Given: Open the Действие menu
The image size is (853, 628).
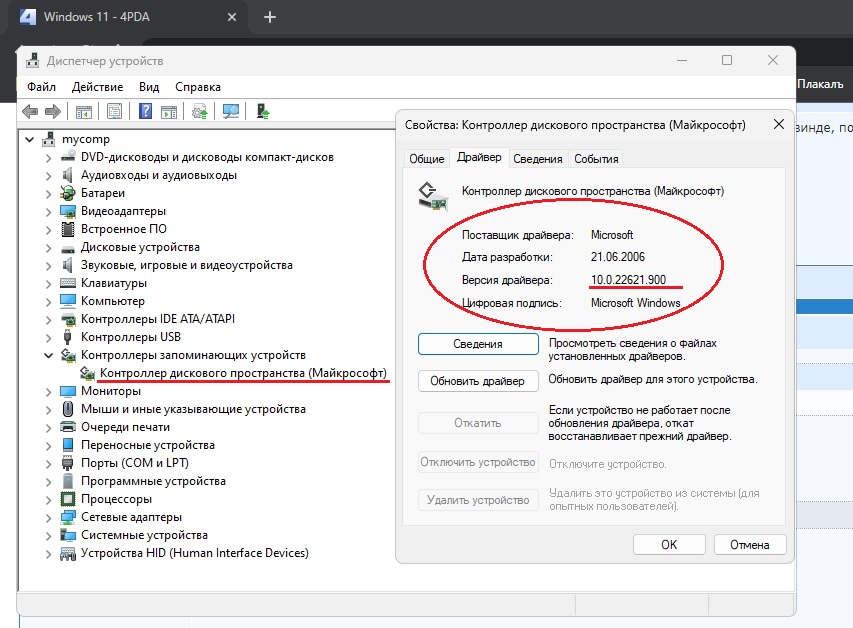Looking at the screenshot, I should [x=97, y=87].
